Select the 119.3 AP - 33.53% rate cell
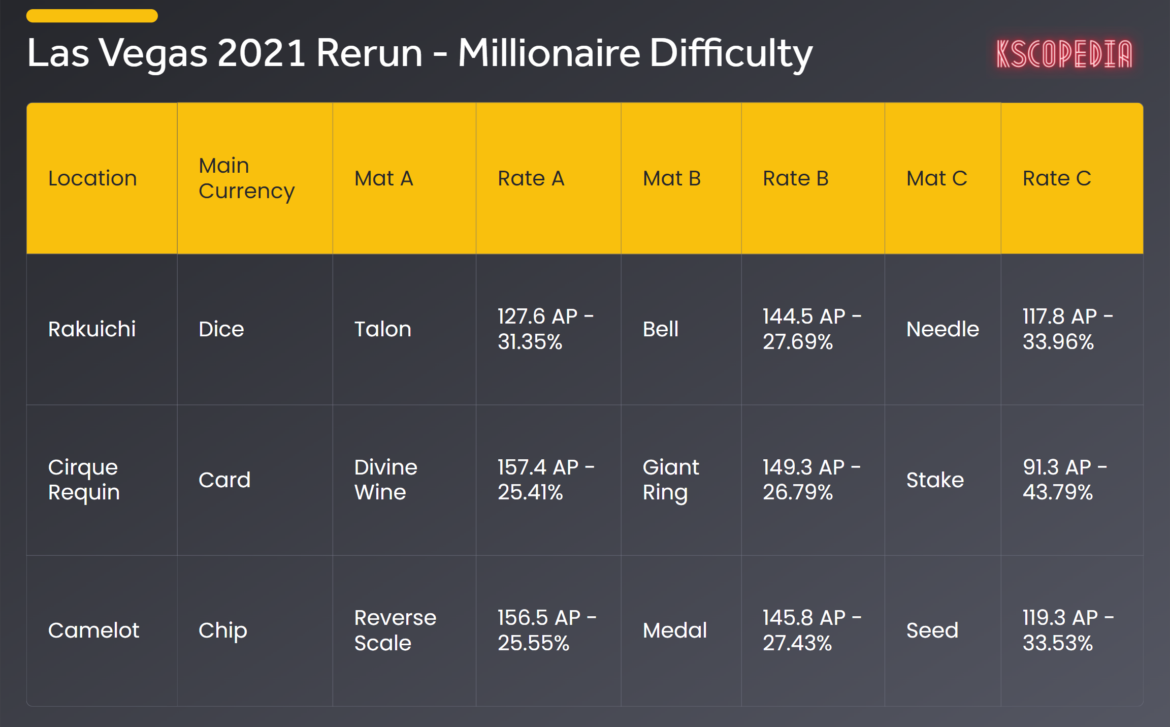The height and width of the screenshot is (727, 1170). 1067,631
